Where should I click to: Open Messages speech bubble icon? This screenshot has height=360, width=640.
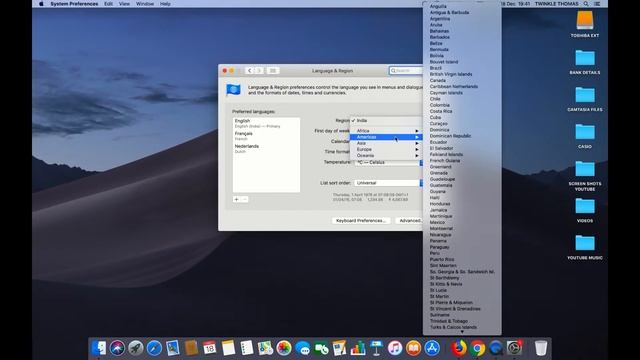(302, 348)
